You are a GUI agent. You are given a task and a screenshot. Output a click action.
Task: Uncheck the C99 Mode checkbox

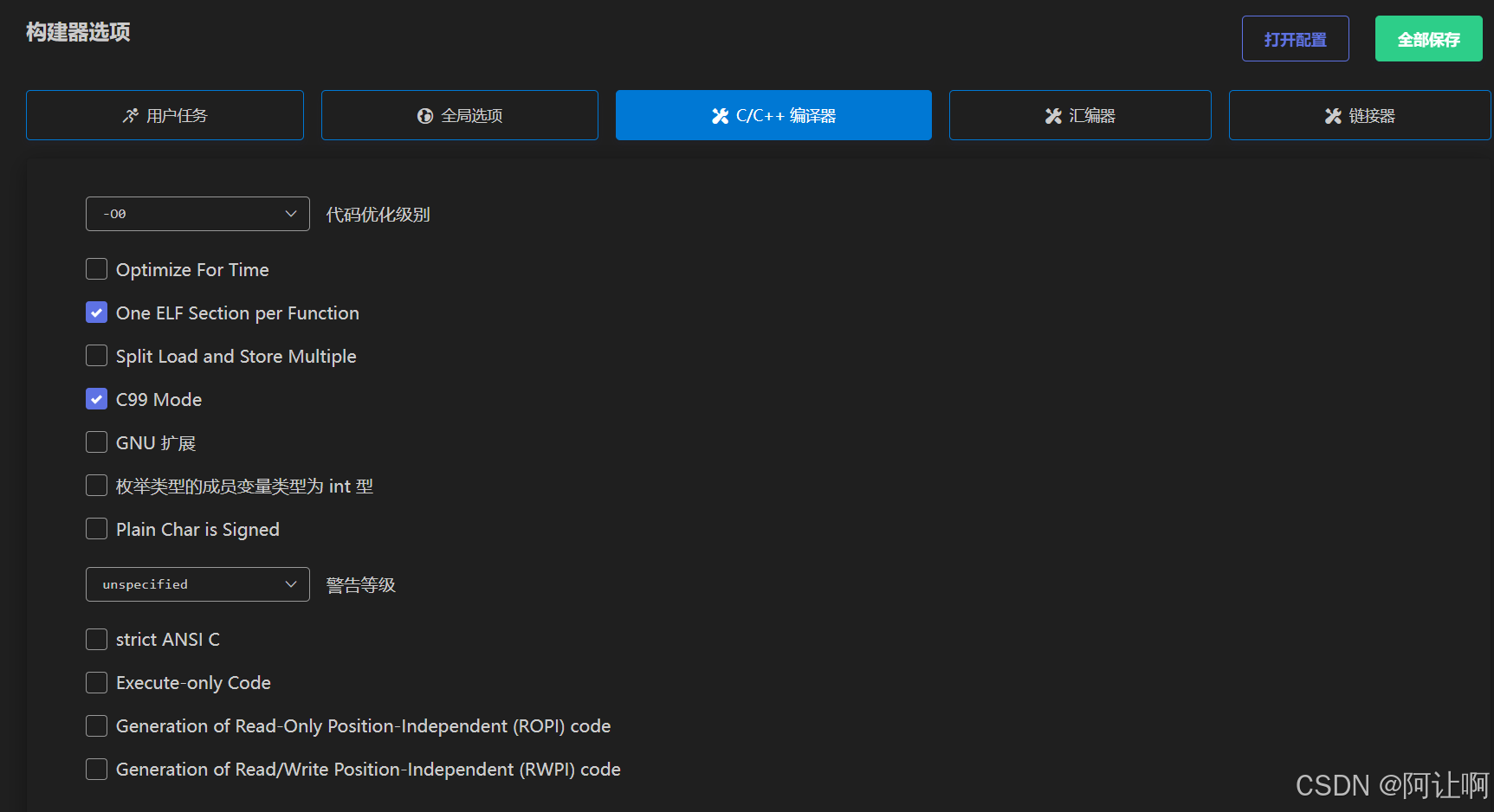(96, 399)
